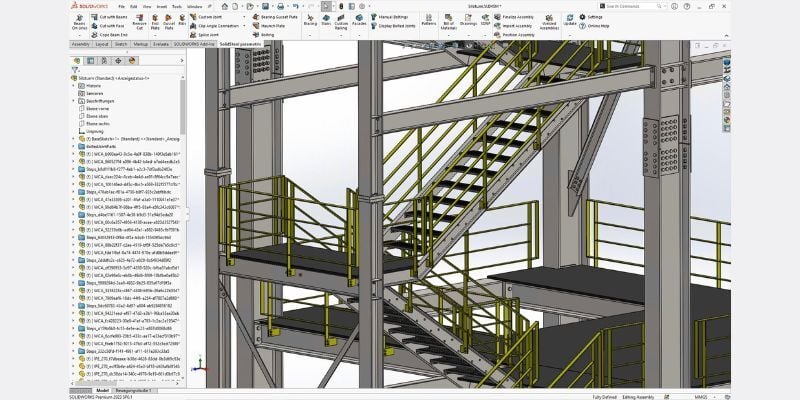Insert a Gusset Plate
Image resolution: width=800 pixels, height=400 pixels.
click(x=169, y=22)
